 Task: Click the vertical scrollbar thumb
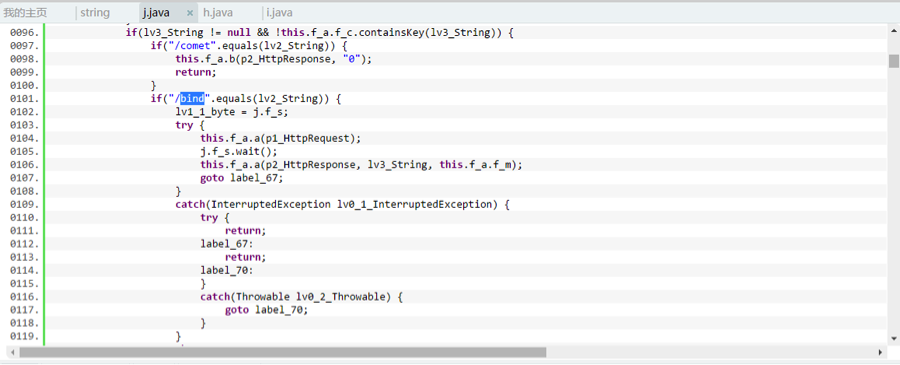tap(894, 61)
